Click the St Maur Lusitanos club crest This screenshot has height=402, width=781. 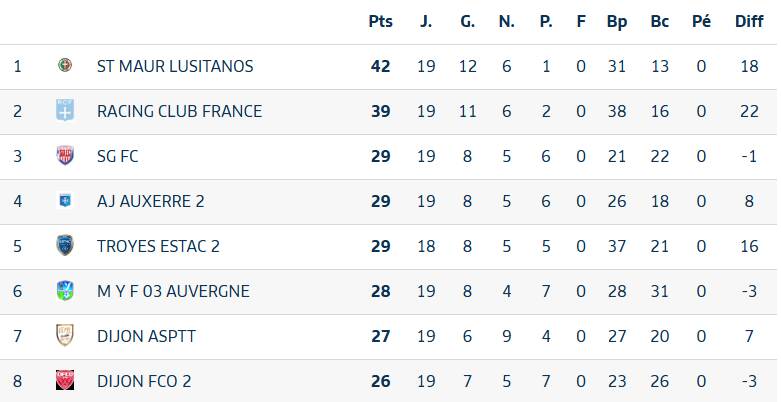(65, 66)
